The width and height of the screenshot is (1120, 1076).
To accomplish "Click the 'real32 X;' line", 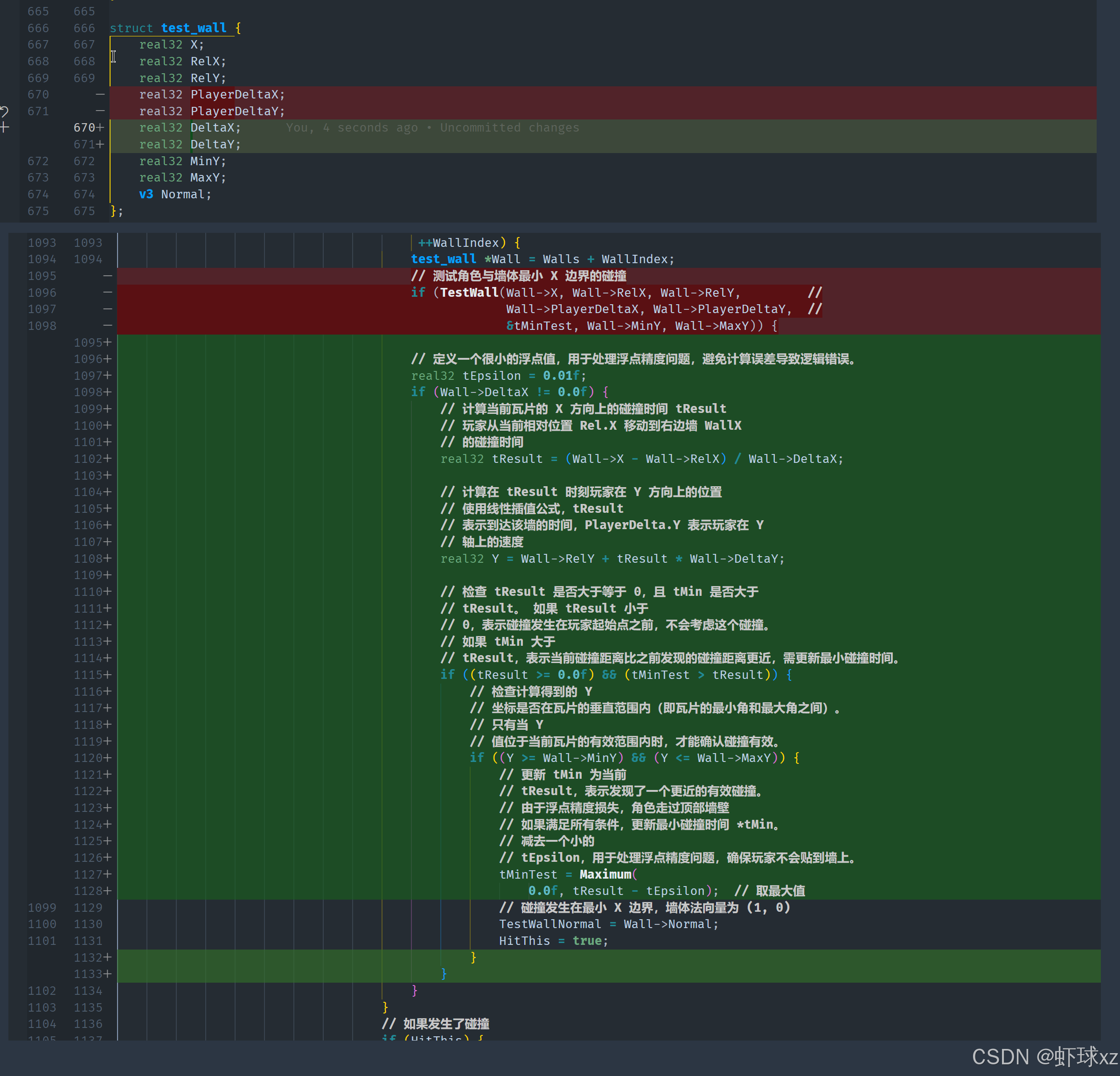I will [x=172, y=45].
